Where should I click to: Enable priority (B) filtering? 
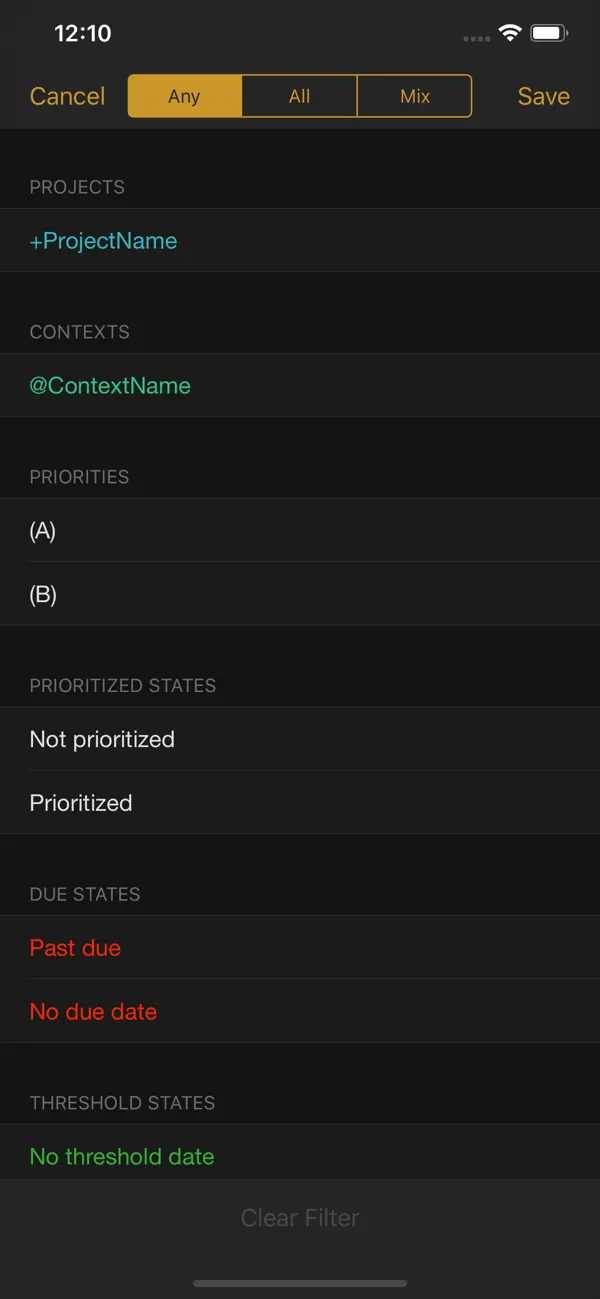(x=42, y=594)
